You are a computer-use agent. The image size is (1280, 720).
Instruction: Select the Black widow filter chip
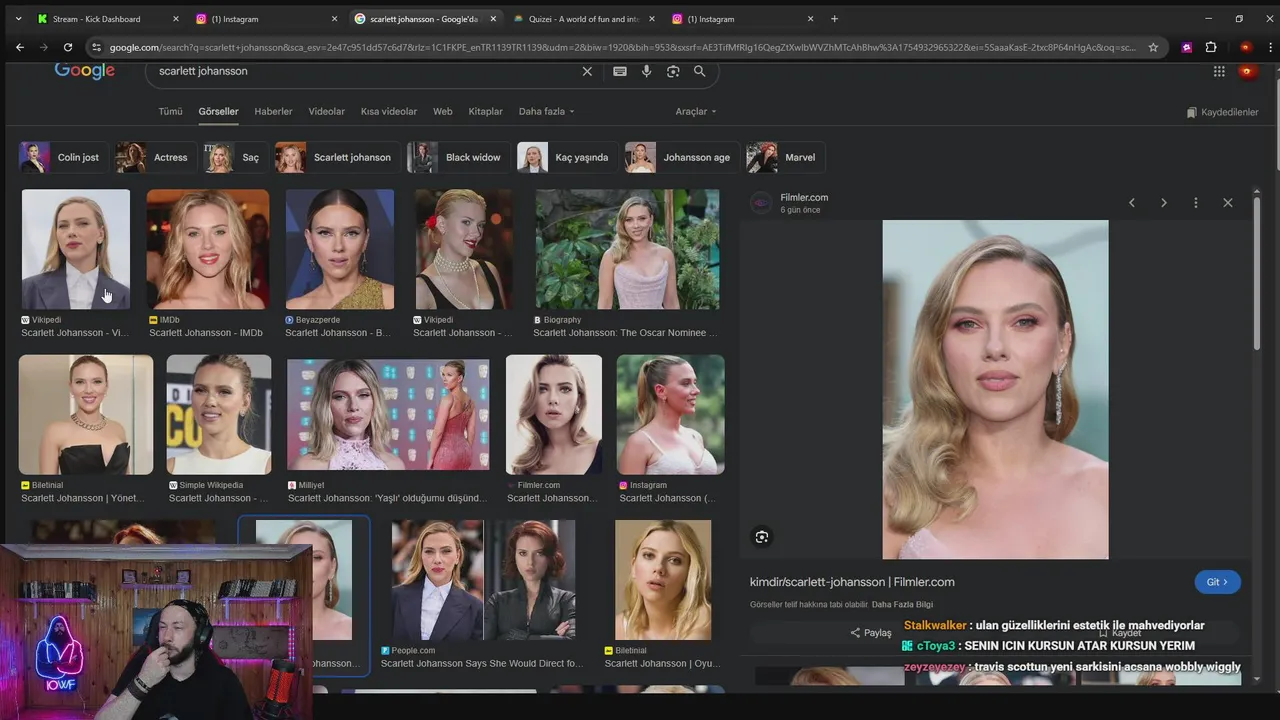[x=457, y=157]
